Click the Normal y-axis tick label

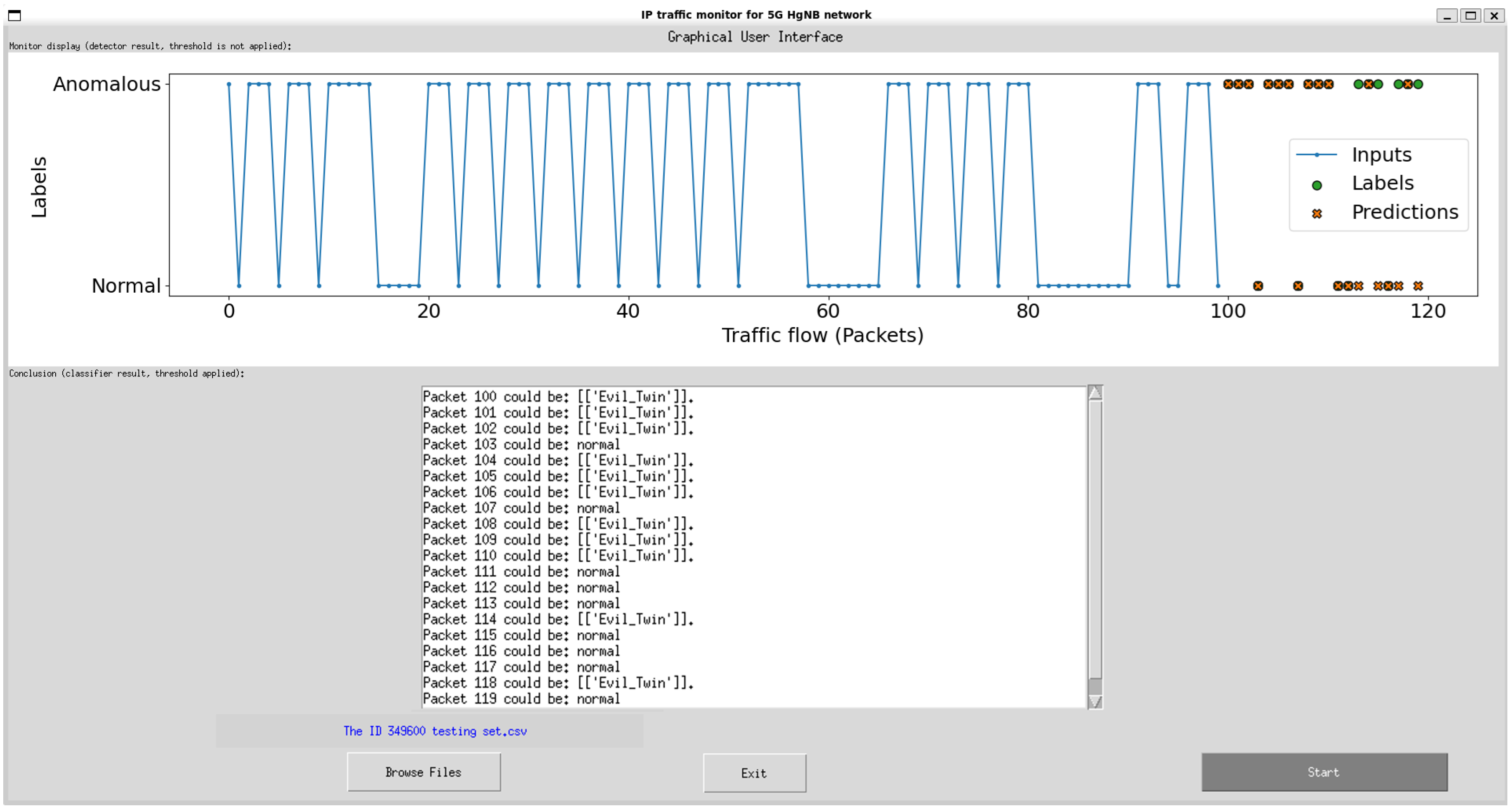(x=125, y=286)
